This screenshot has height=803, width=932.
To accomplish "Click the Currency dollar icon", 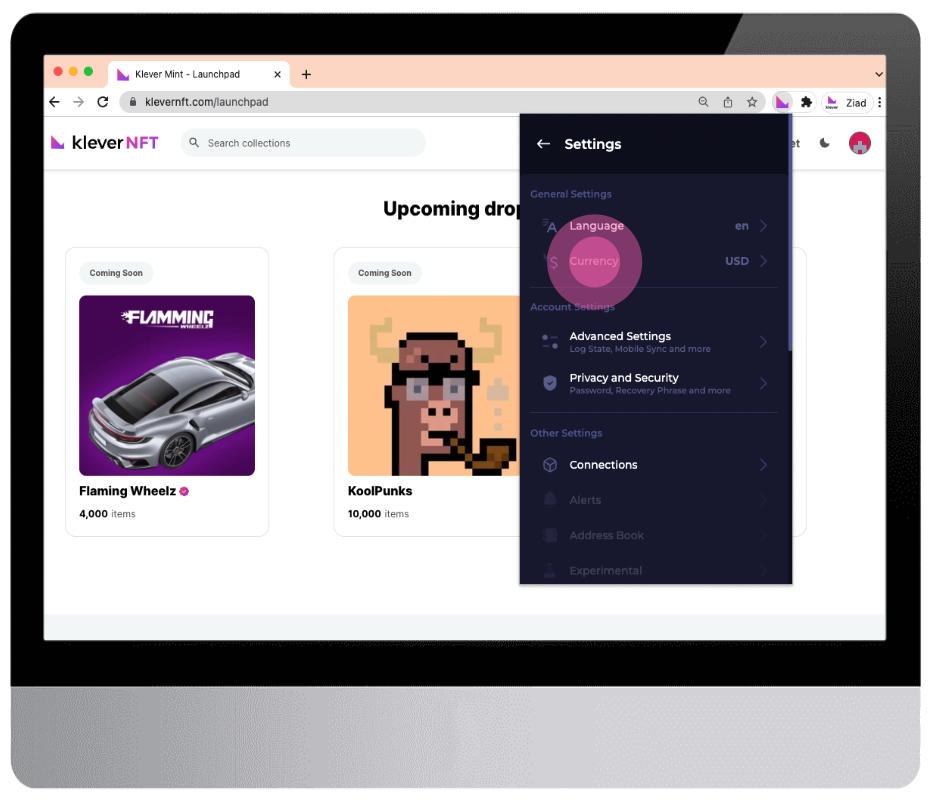I will point(549,261).
